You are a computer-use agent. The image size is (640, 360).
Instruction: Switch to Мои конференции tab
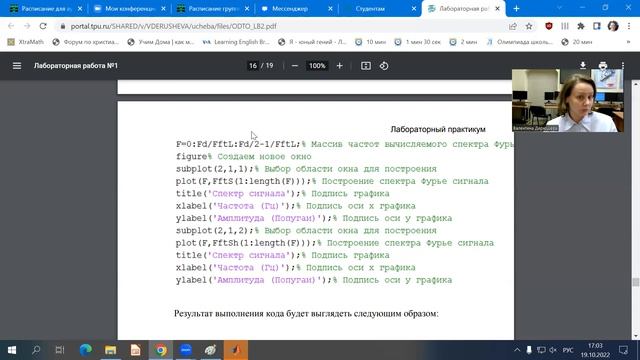click(129, 8)
